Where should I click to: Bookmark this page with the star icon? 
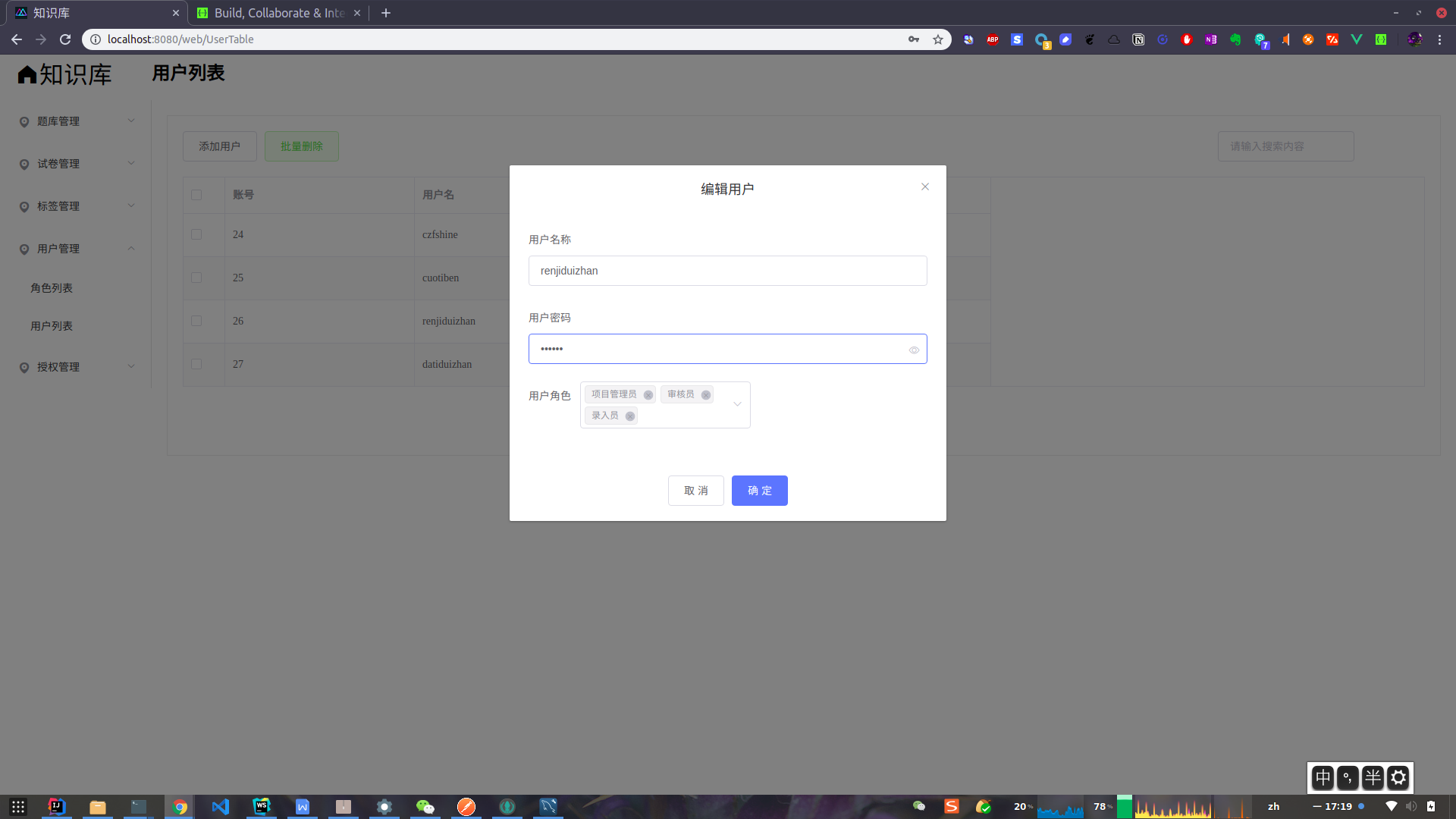(x=938, y=39)
